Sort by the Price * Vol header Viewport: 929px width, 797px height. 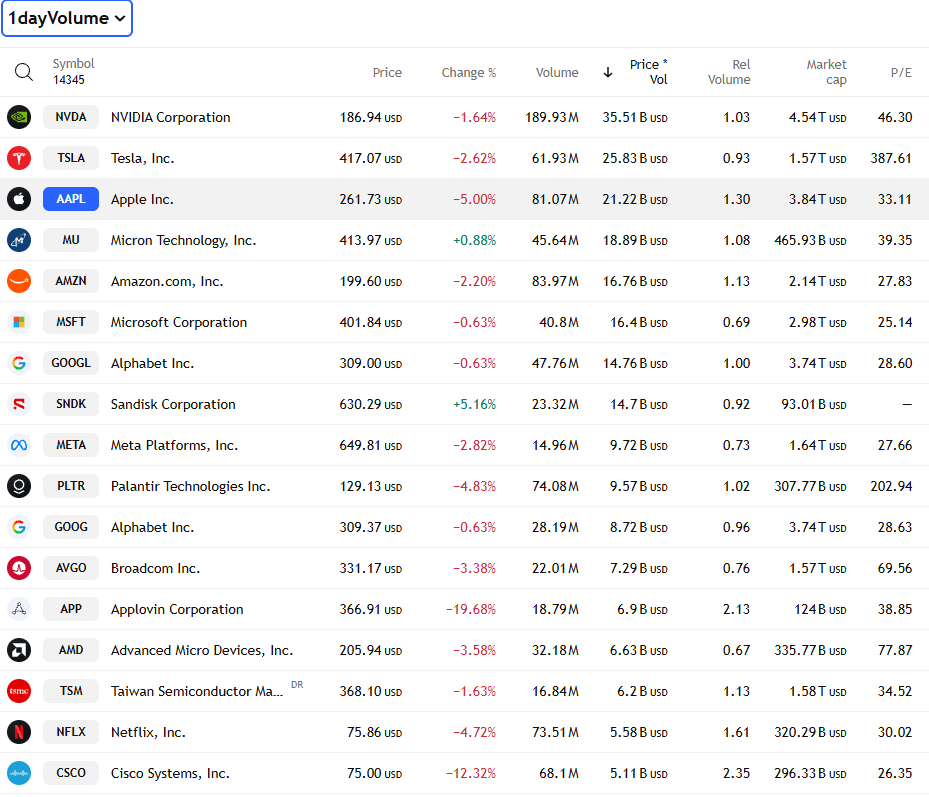pos(649,72)
